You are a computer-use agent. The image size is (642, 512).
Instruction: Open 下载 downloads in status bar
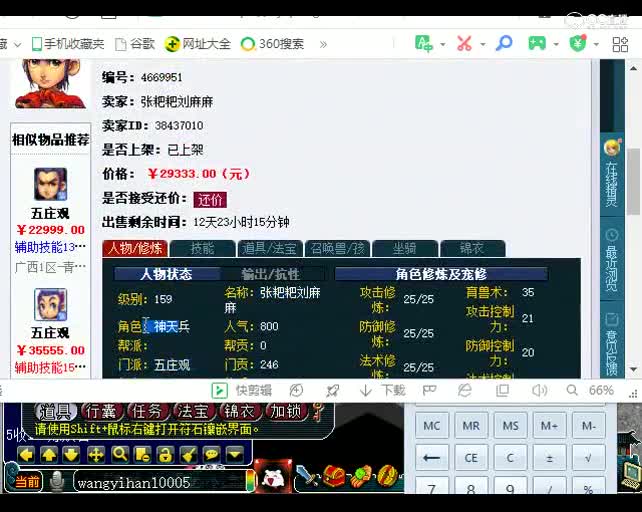click(x=382, y=390)
